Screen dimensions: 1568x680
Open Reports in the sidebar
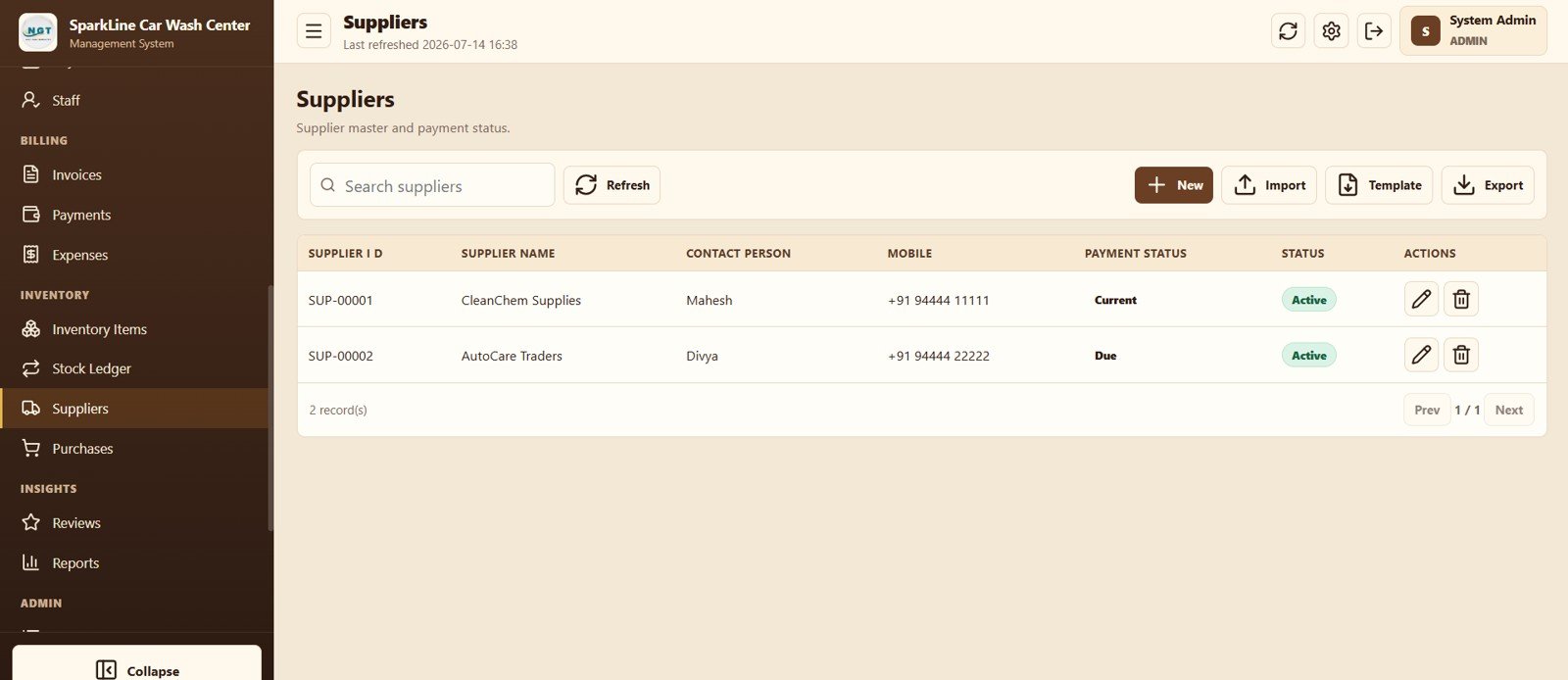pyautogui.click(x=135, y=563)
